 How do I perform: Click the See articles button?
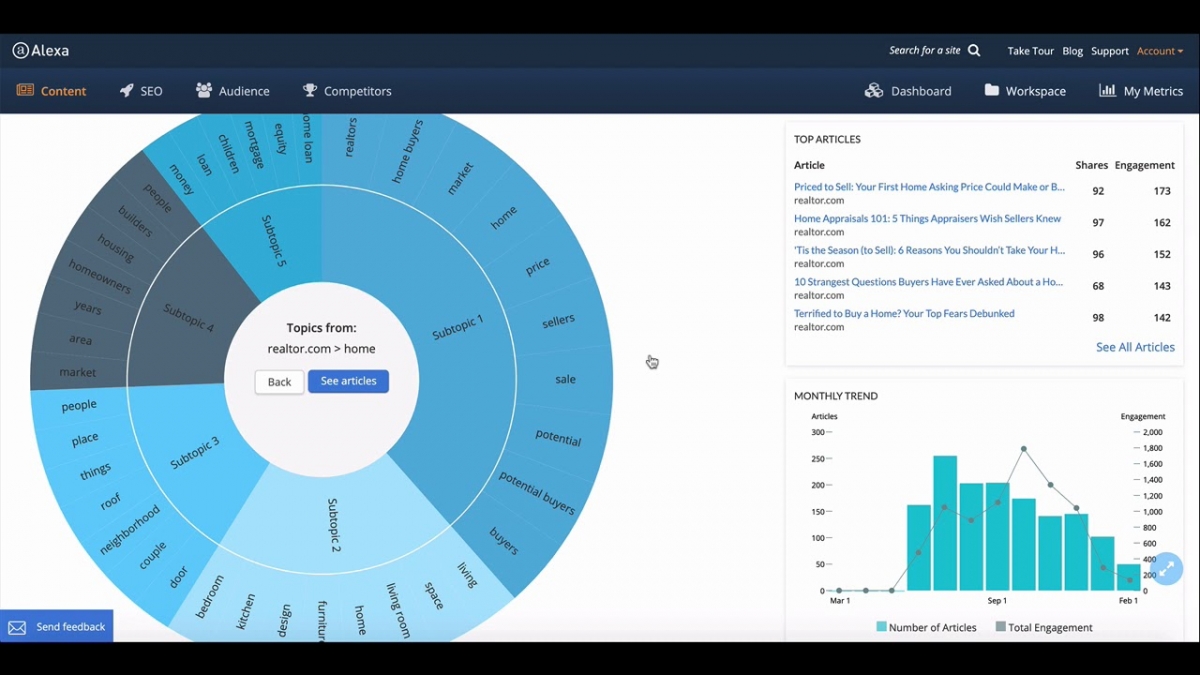click(348, 381)
